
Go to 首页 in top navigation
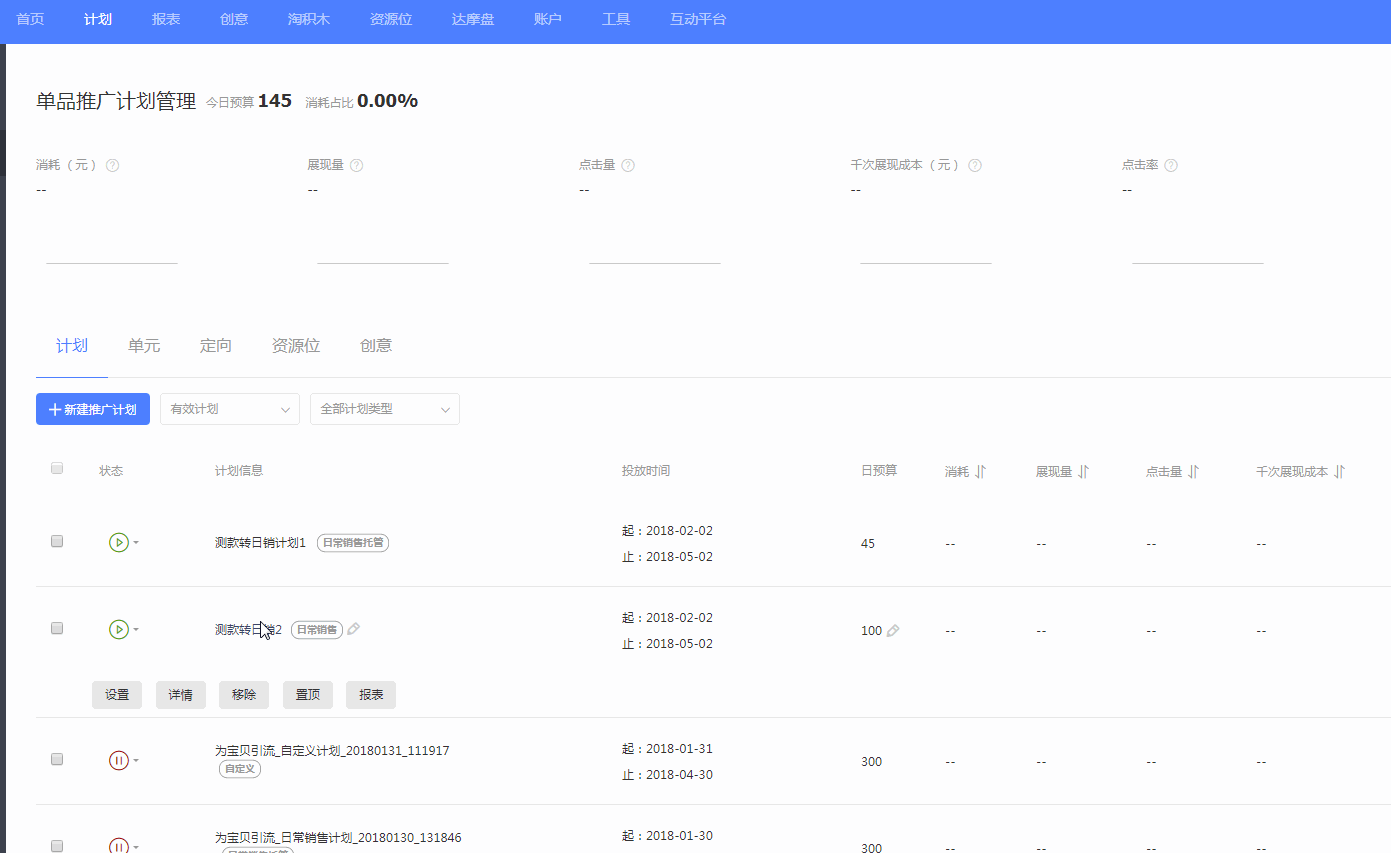30,19
